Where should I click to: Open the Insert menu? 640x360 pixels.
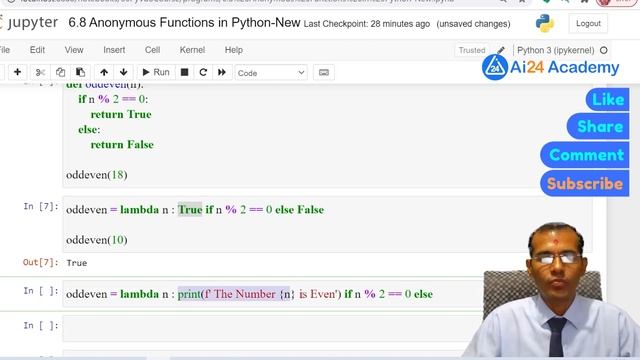coord(114,50)
